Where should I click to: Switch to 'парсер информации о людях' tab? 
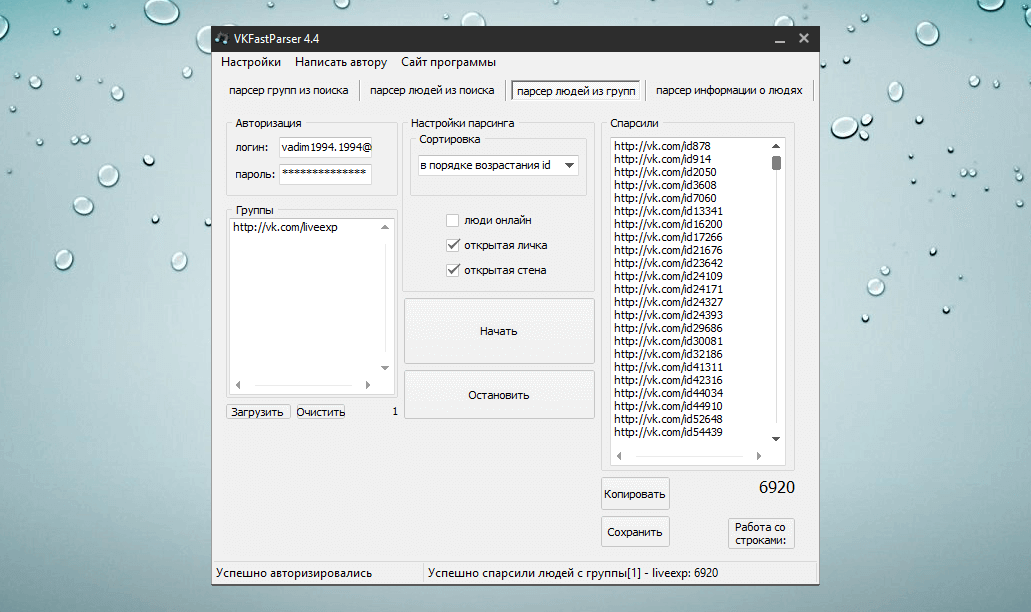point(728,90)
